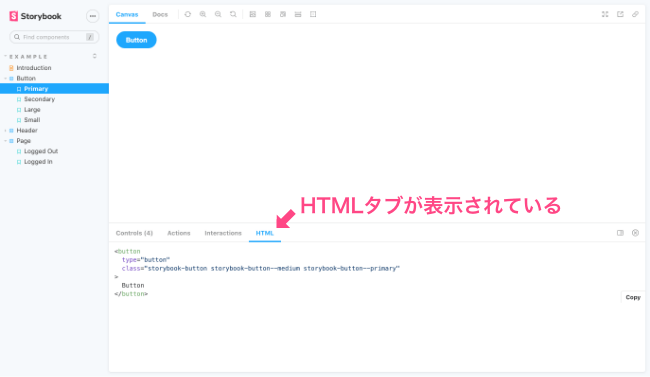Viewport: 650px width, 377px height.
Task: Toggle the outline tool in toolbar
Action: pyautogui.click(x=313, y=14)
